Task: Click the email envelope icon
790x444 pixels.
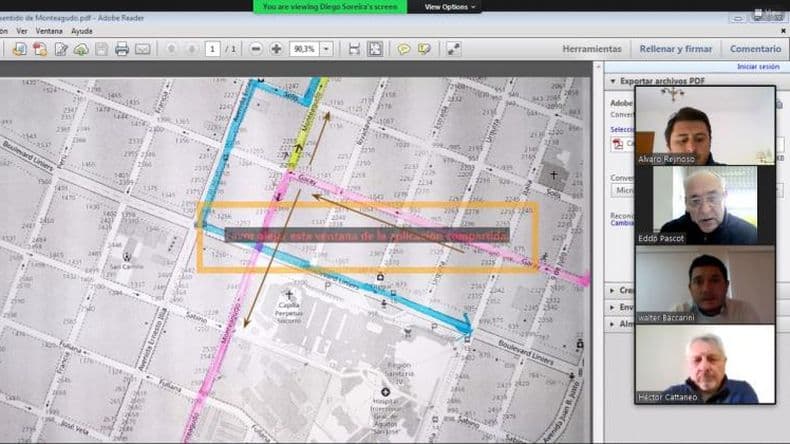Action: tap(143, 49)
